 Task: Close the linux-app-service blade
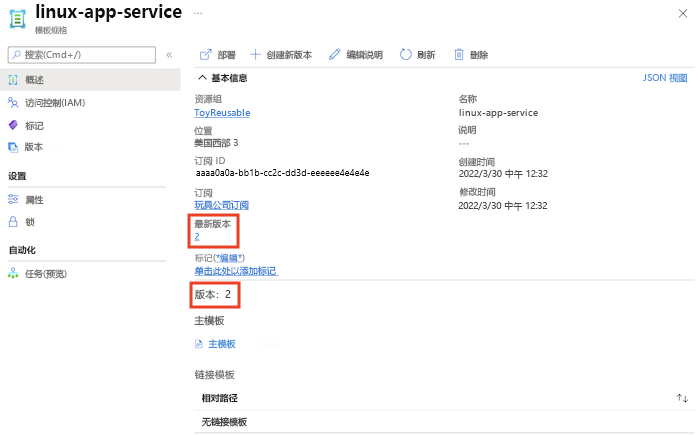tap(683, 13)
